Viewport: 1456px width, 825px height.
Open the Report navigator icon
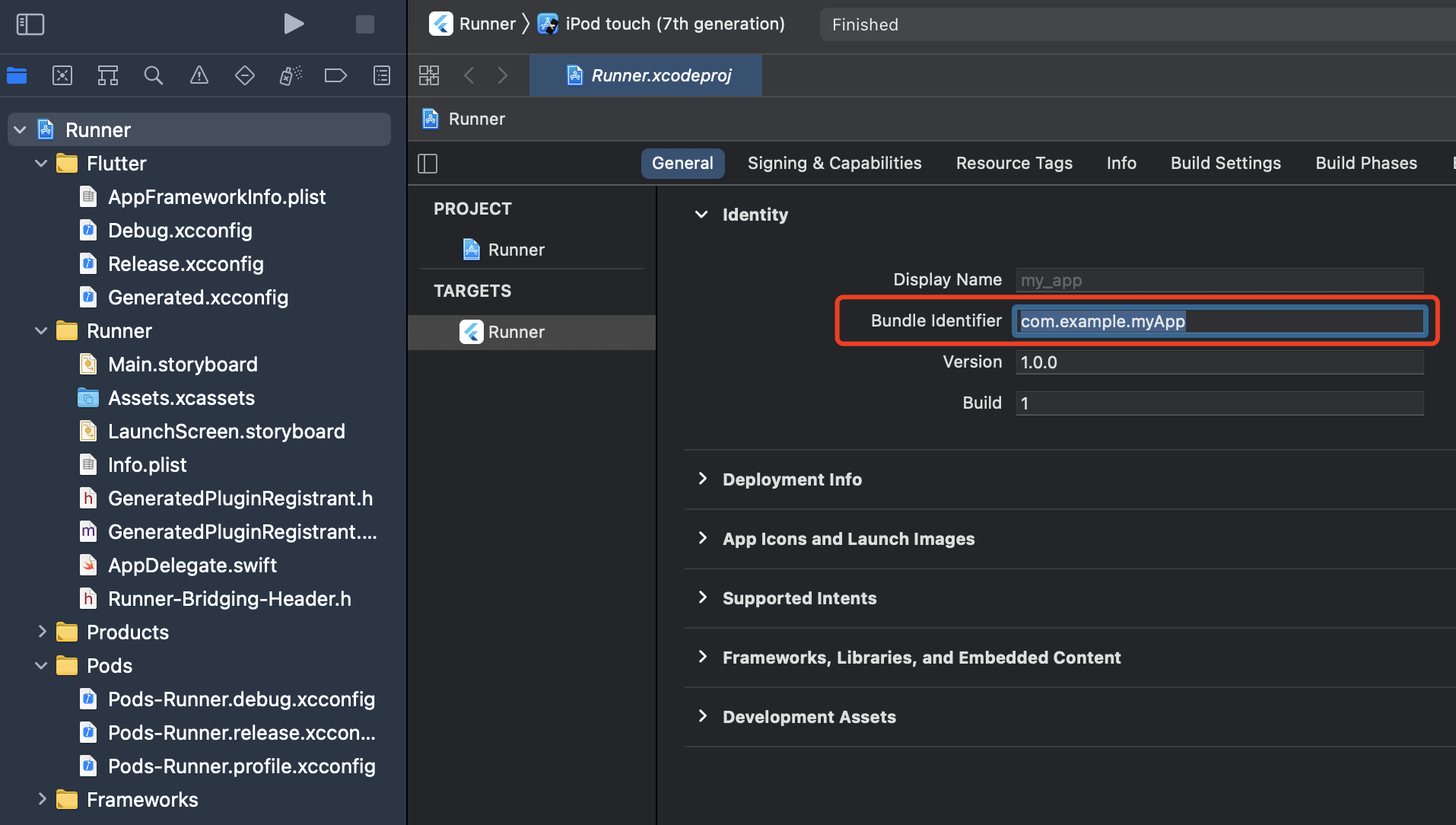click(x=382, y=75)
